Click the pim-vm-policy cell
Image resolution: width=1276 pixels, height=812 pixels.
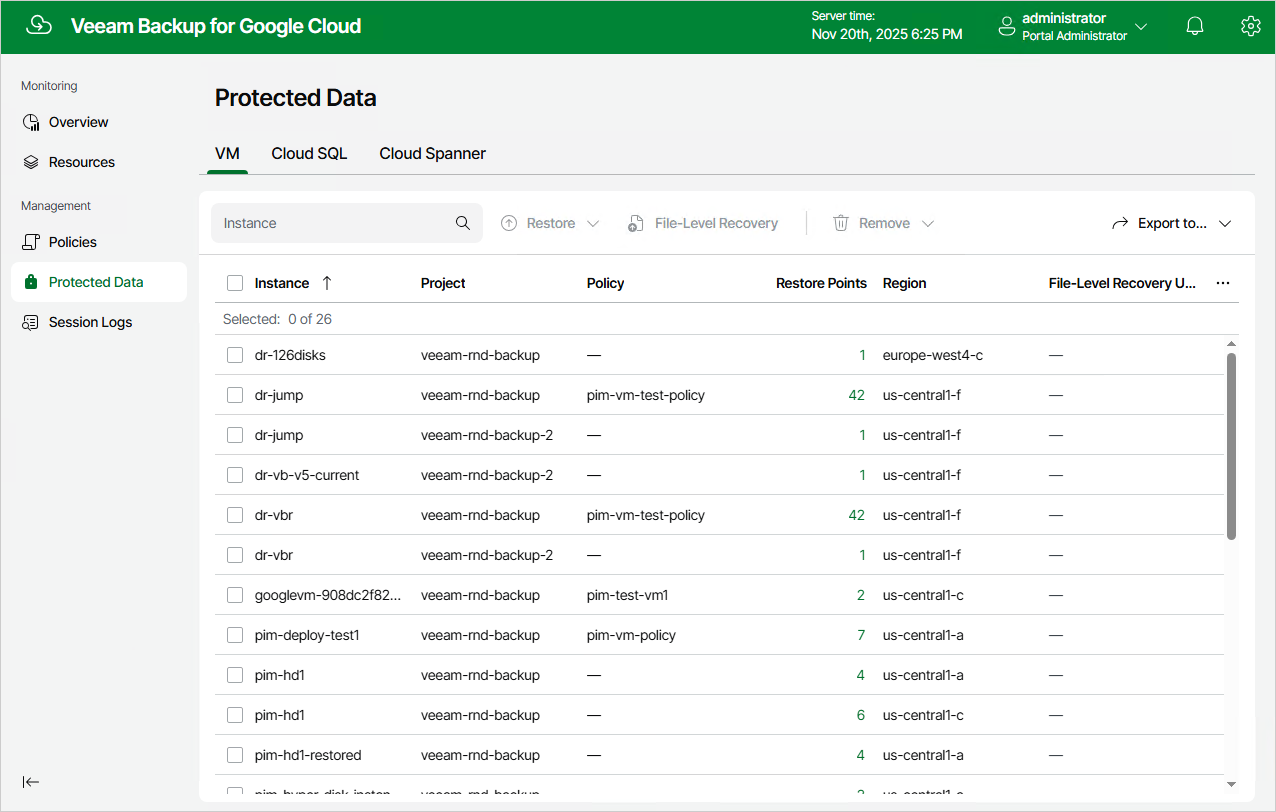[631, 635]
